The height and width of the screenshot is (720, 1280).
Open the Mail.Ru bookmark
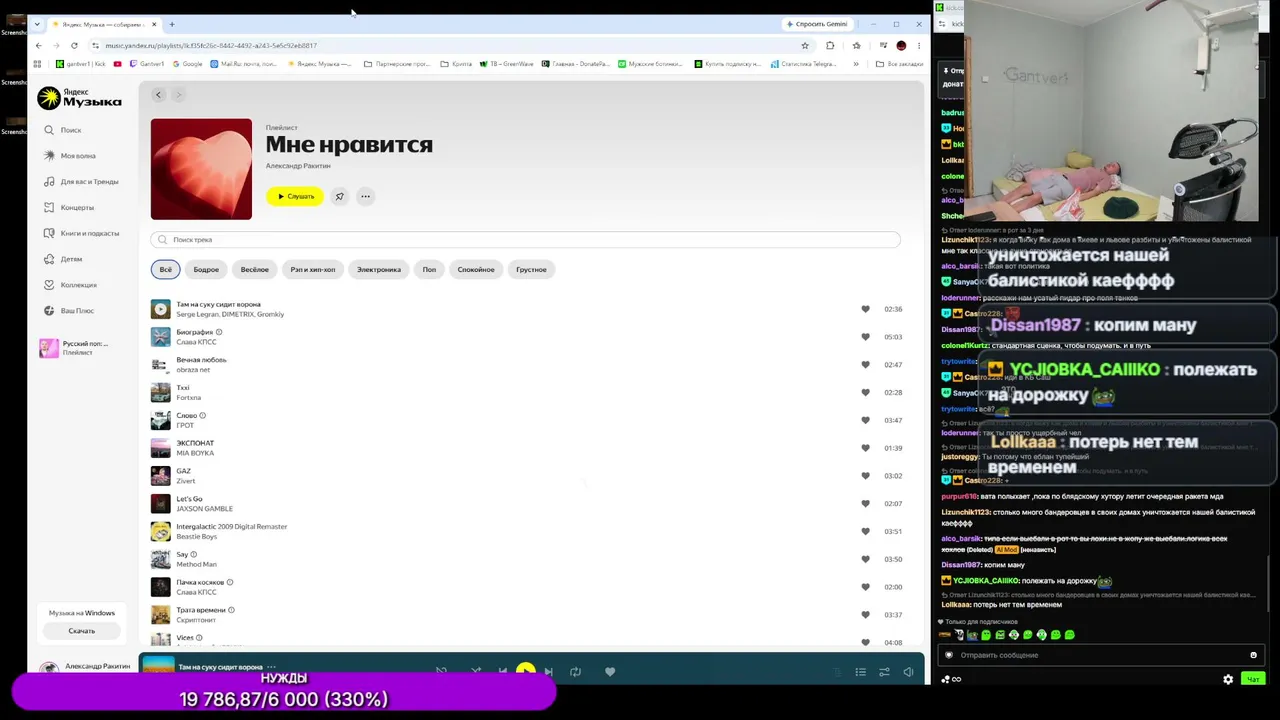(242, 64)
